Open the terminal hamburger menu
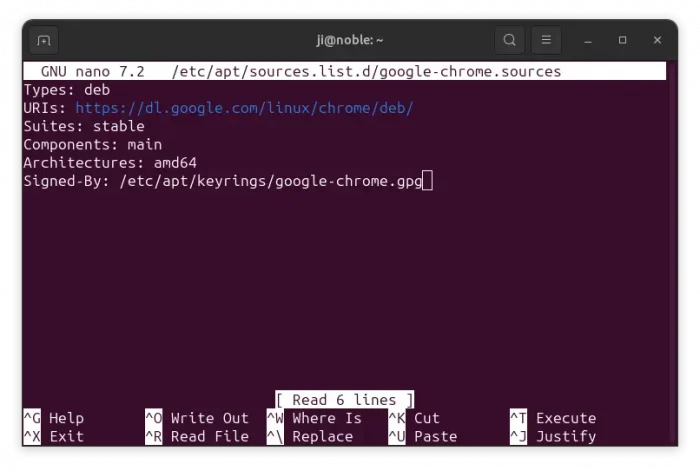The width and height of the screenshot is (700, 471). click(546, 40)
